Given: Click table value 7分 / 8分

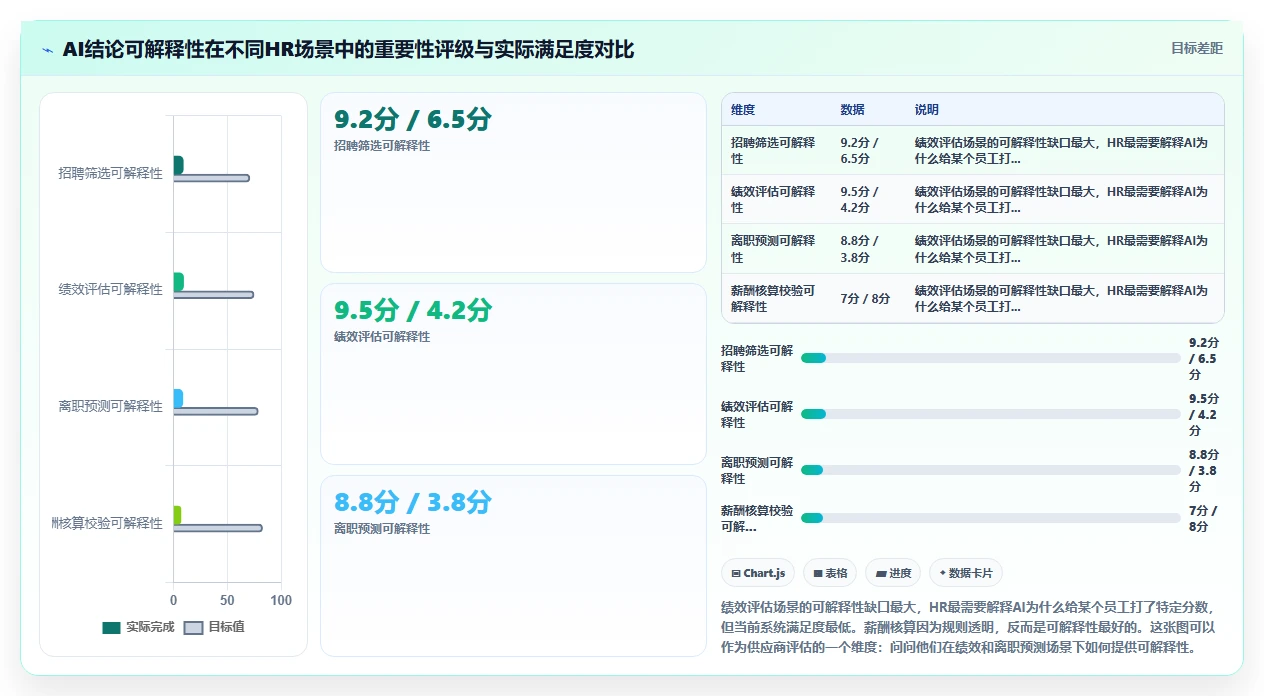Looking at the screenshot, I should pyautogui.click(x=866, y=298).
